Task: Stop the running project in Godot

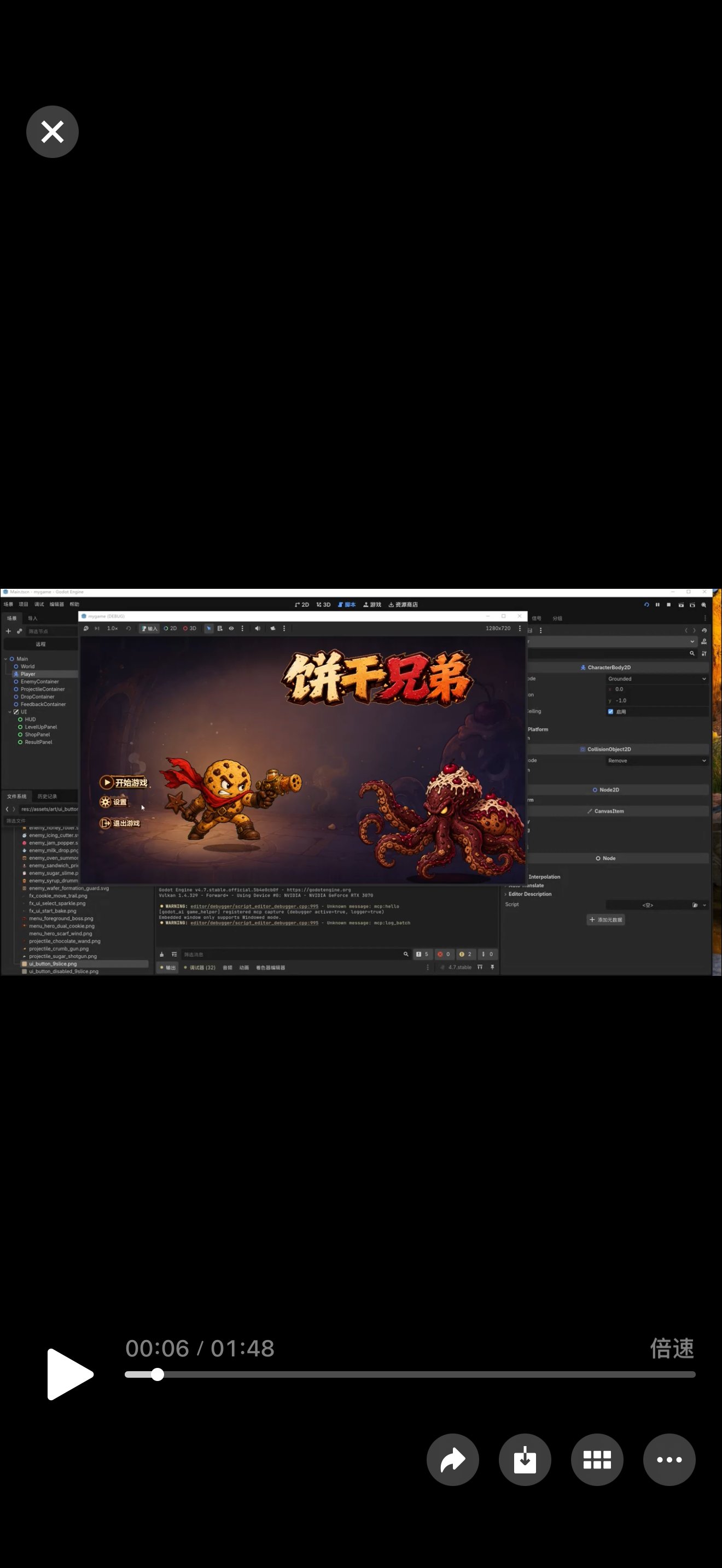Action: 668,605
